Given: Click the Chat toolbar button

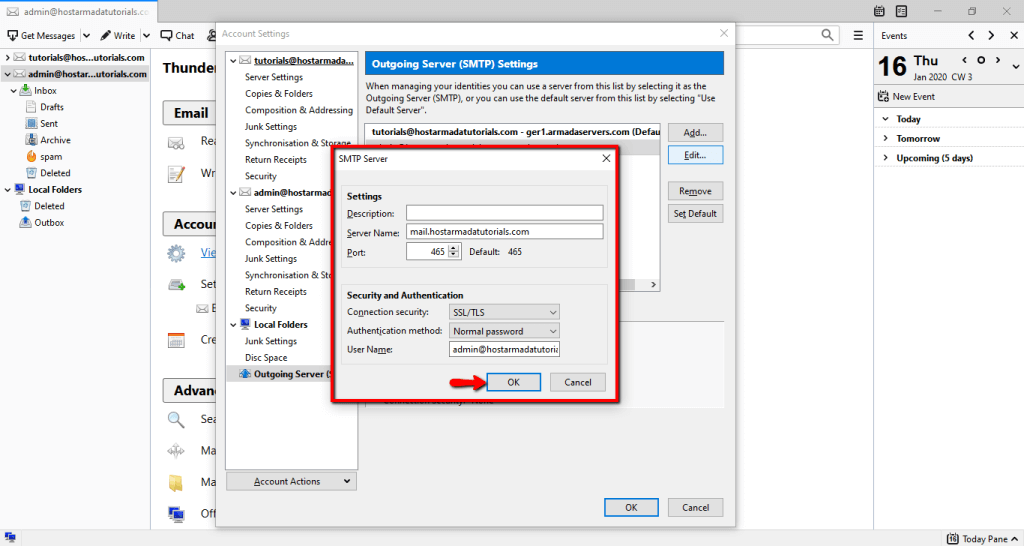Looking at the screenshot, I should pos(178,35).
